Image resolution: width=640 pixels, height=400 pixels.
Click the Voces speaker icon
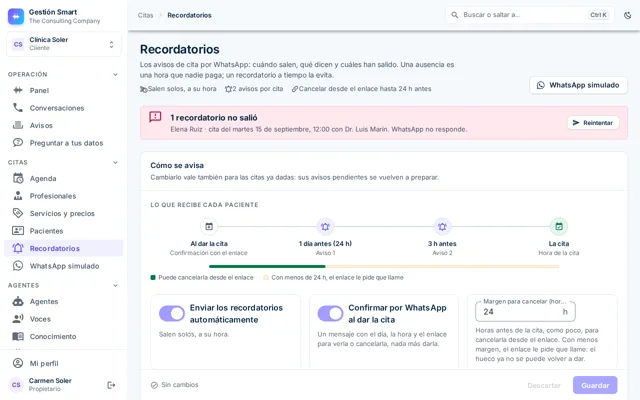[x=18, y=319]
